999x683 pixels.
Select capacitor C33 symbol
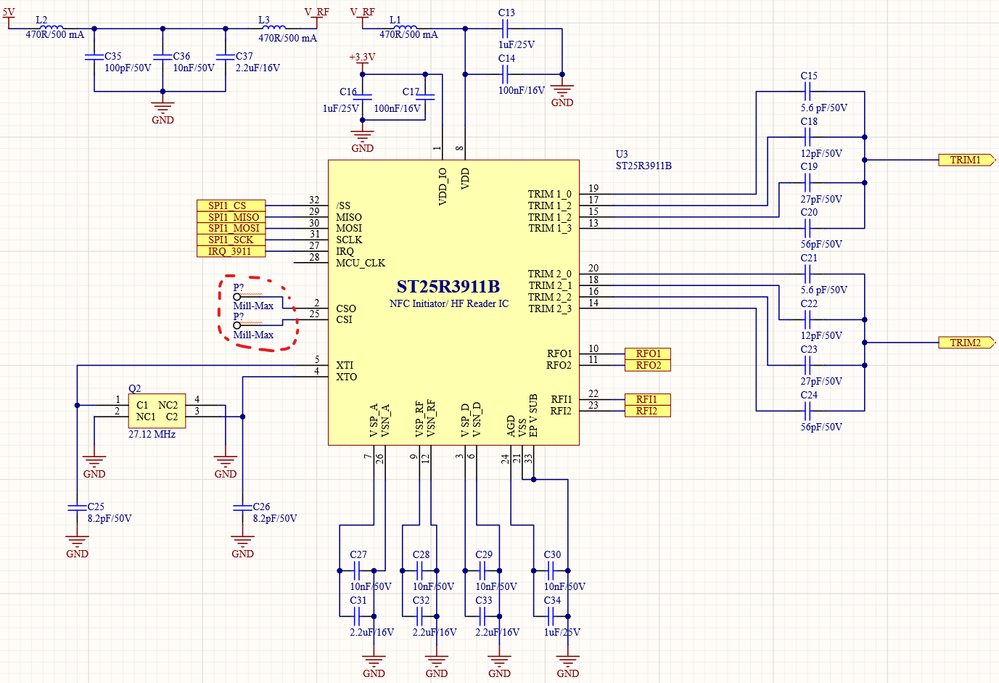tap(483, 616)
